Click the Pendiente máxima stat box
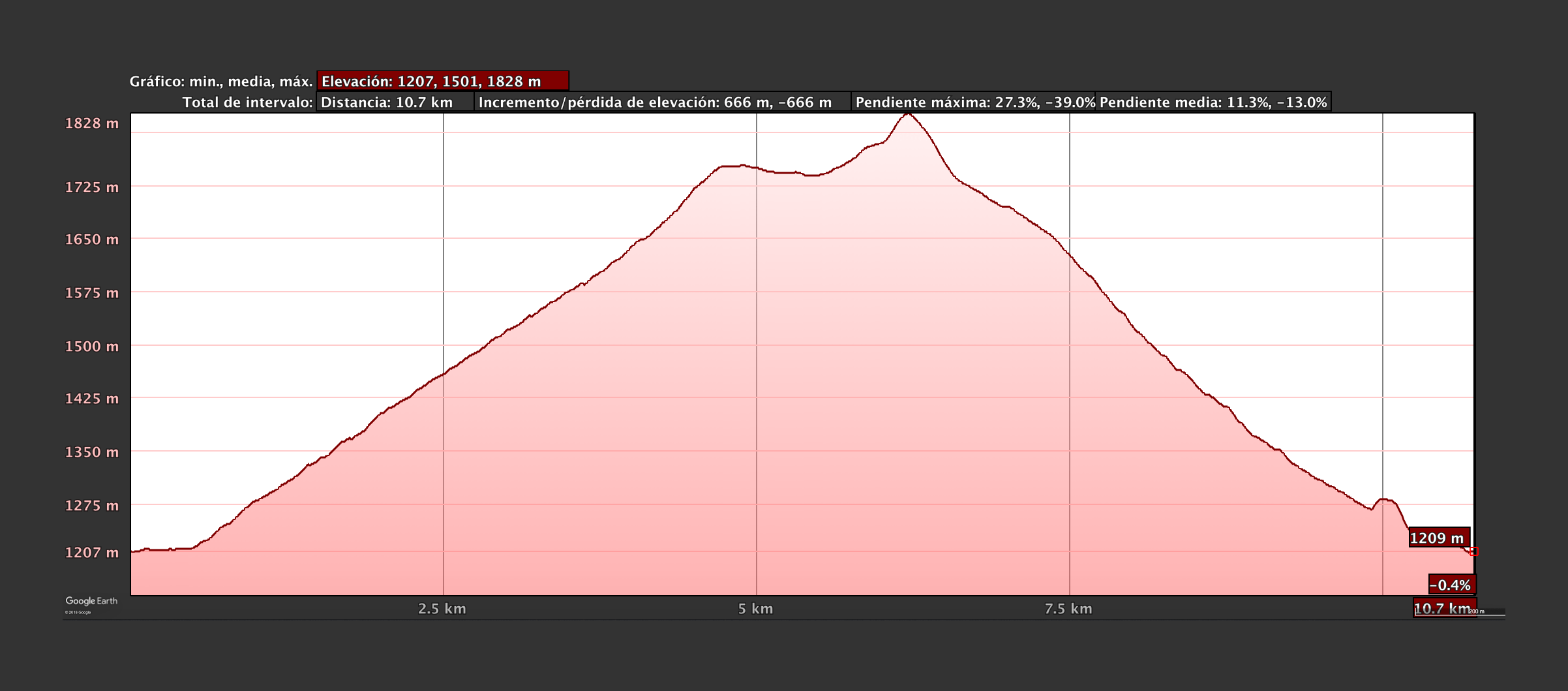Image resolution: width=1568 pixels, height=691 pixels. [973, 102]
